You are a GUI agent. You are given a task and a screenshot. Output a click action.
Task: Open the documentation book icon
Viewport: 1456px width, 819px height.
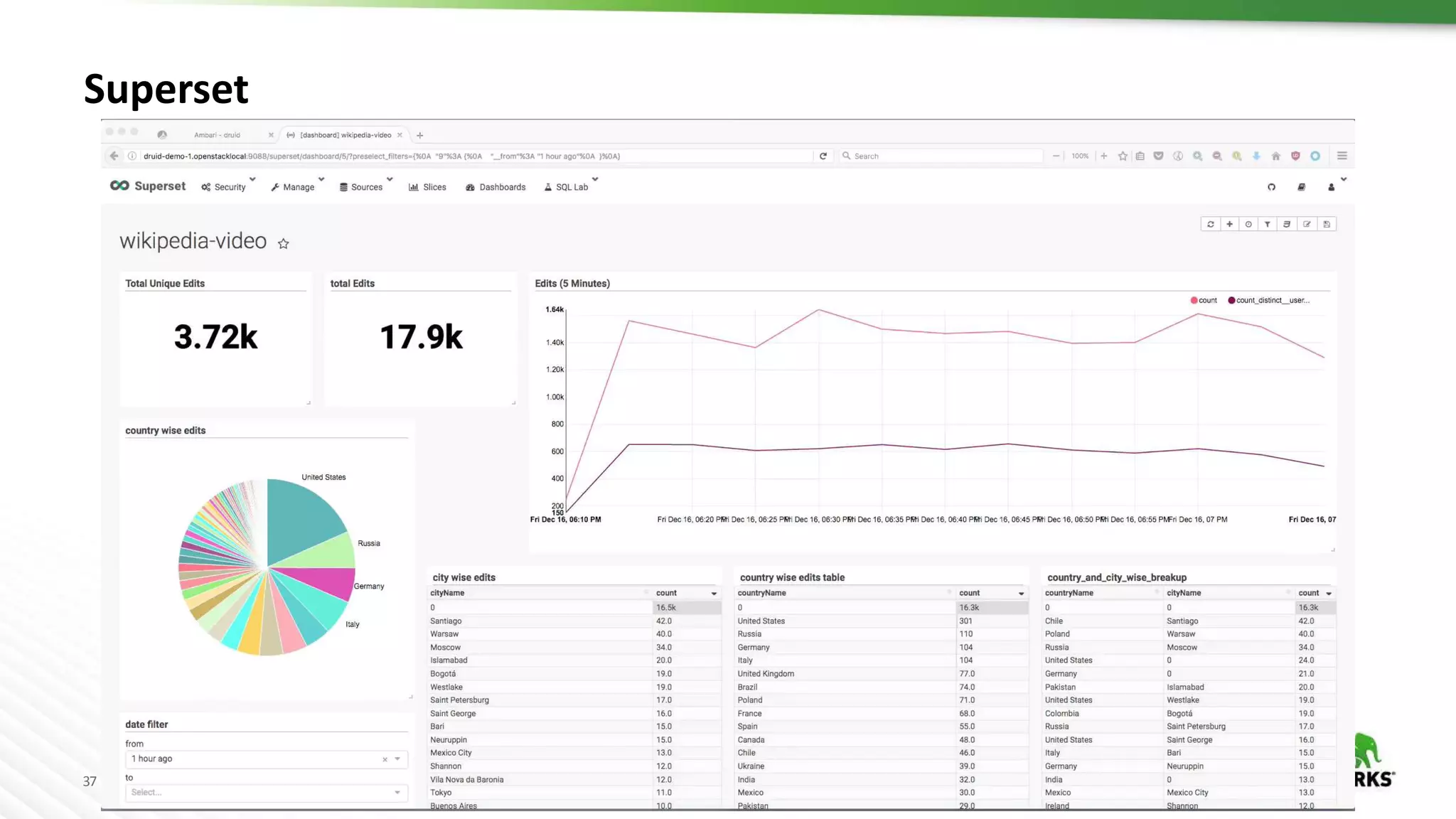click(1301, 187)
